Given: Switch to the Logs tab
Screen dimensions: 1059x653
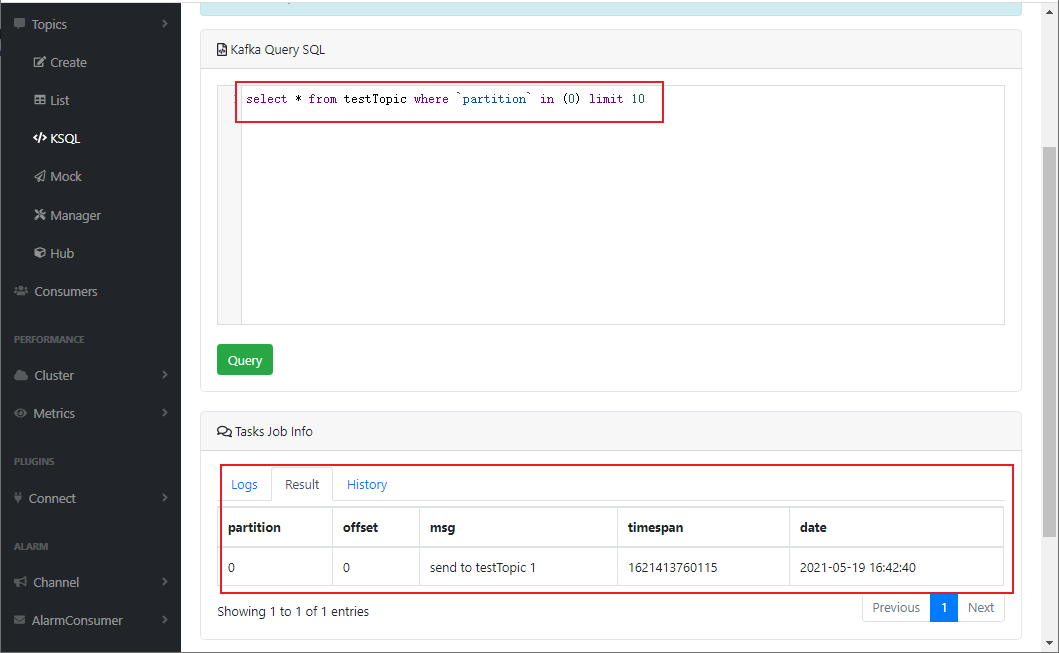Looking at the screenshot, I should (244, 484).
